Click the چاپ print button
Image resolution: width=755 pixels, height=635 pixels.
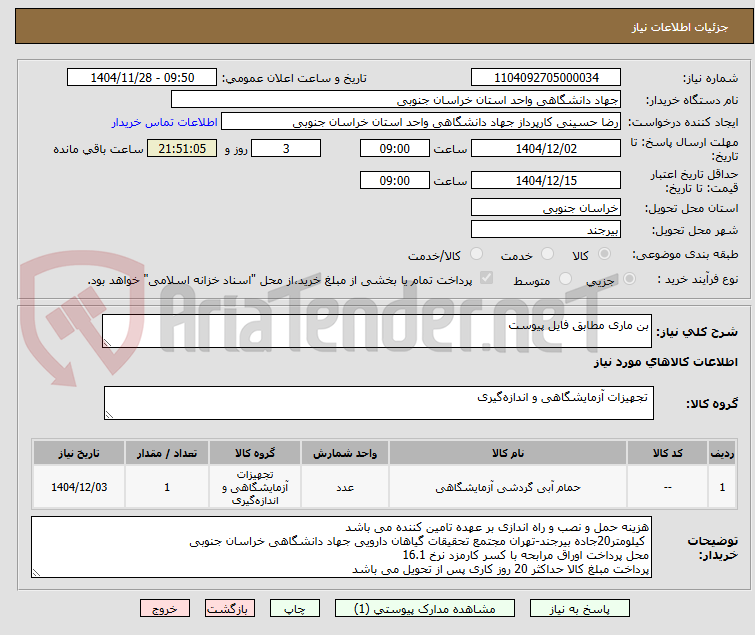[295, 609]
